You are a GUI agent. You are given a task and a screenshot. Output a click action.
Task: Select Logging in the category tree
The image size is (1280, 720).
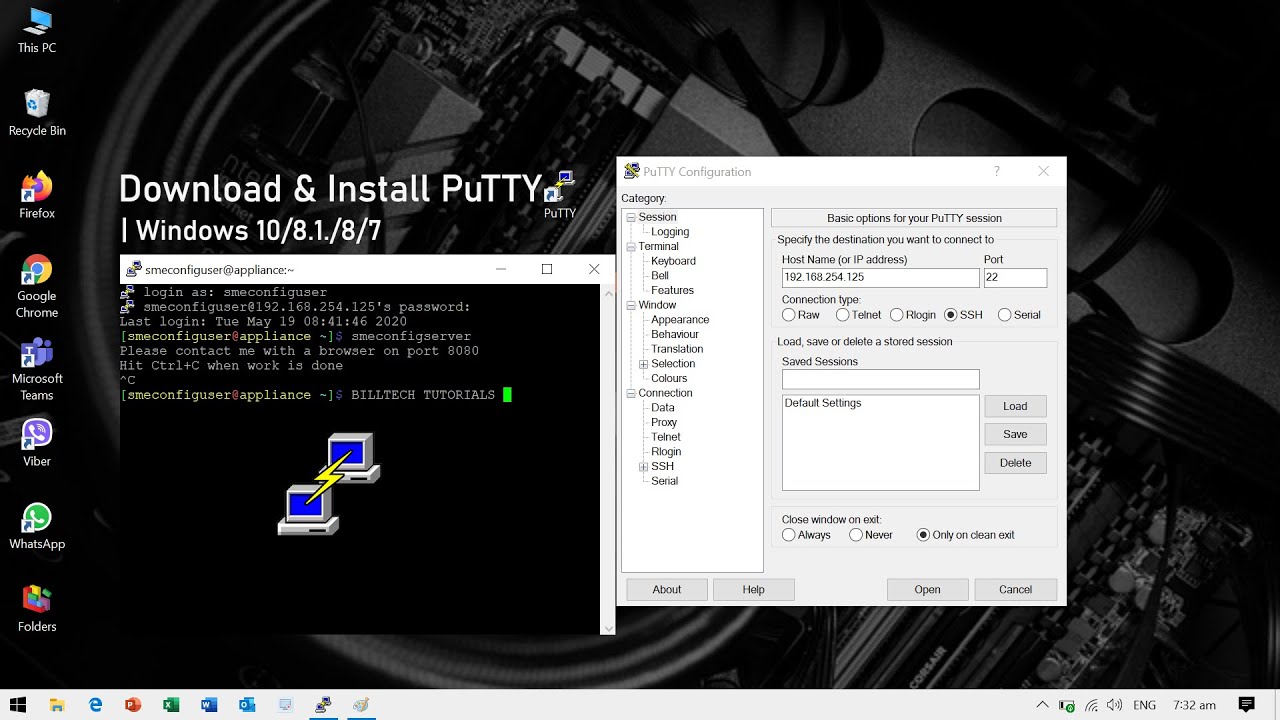670,232
